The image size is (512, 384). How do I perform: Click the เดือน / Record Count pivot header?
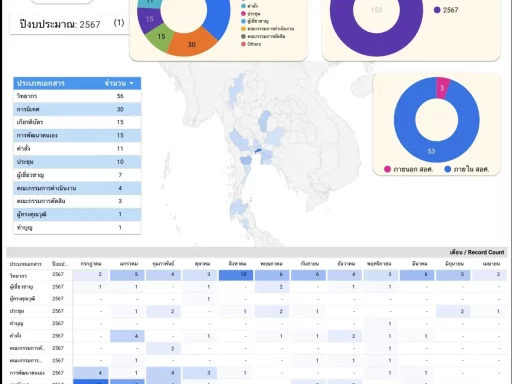[x=477, y=252]
